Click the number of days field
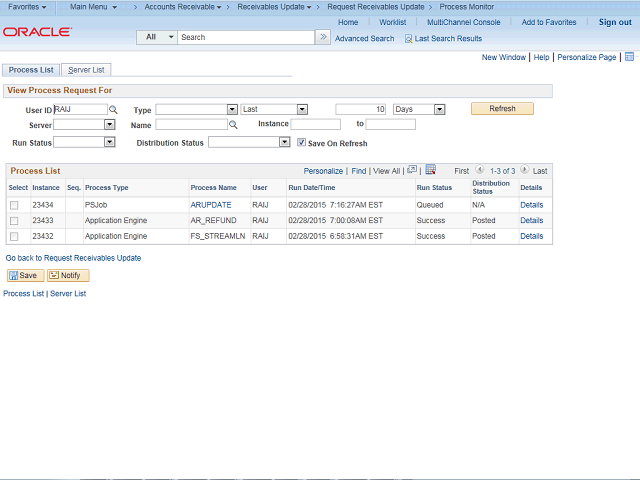This screenshot has width=640, height=480. pyautogui.click(x=360, y=109)
